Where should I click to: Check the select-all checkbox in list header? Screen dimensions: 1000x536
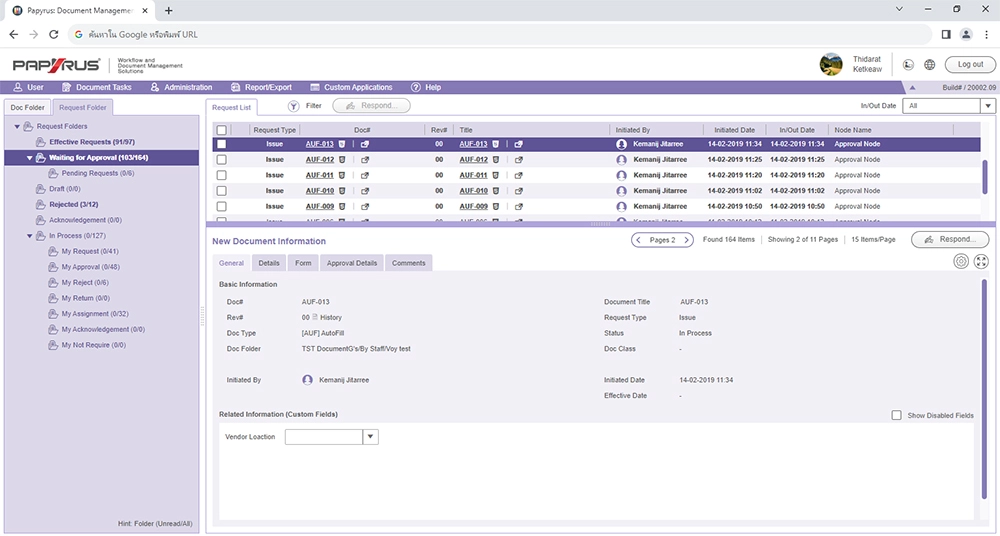point(221,130)
